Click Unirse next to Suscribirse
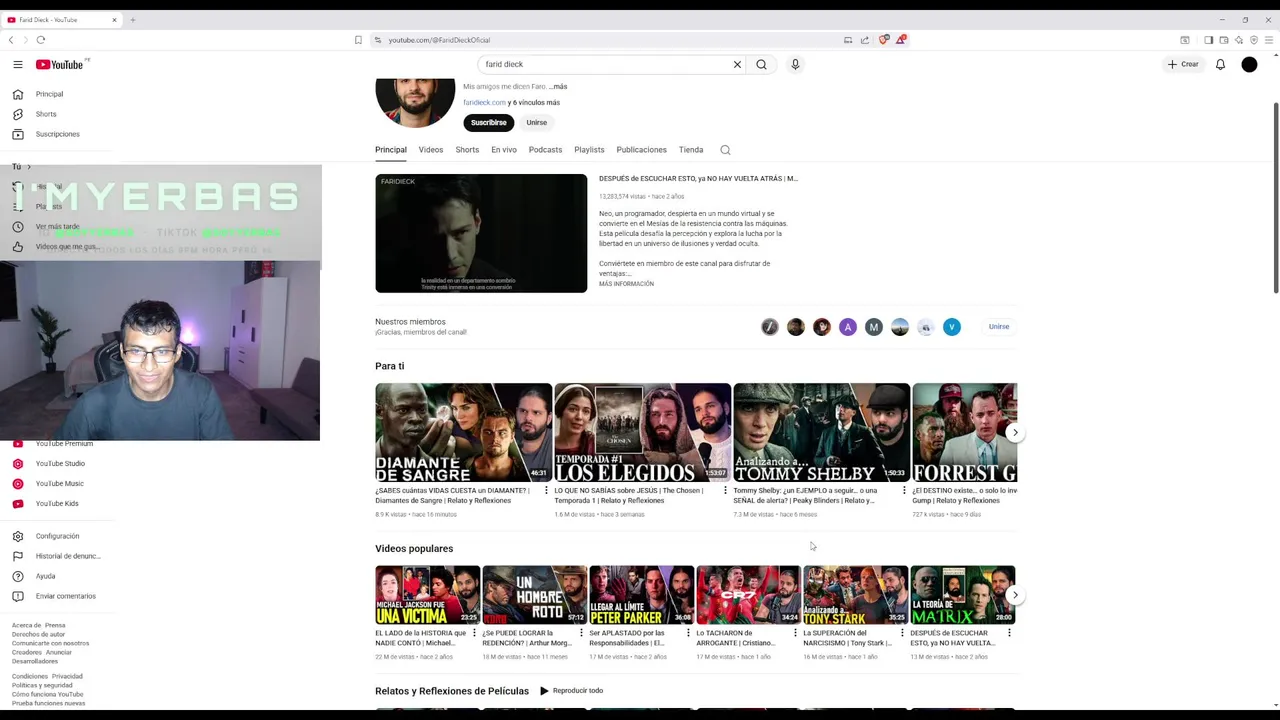The width and height of the screenshot is (1280, 720). pyautogui.click(x=537, y=123)
